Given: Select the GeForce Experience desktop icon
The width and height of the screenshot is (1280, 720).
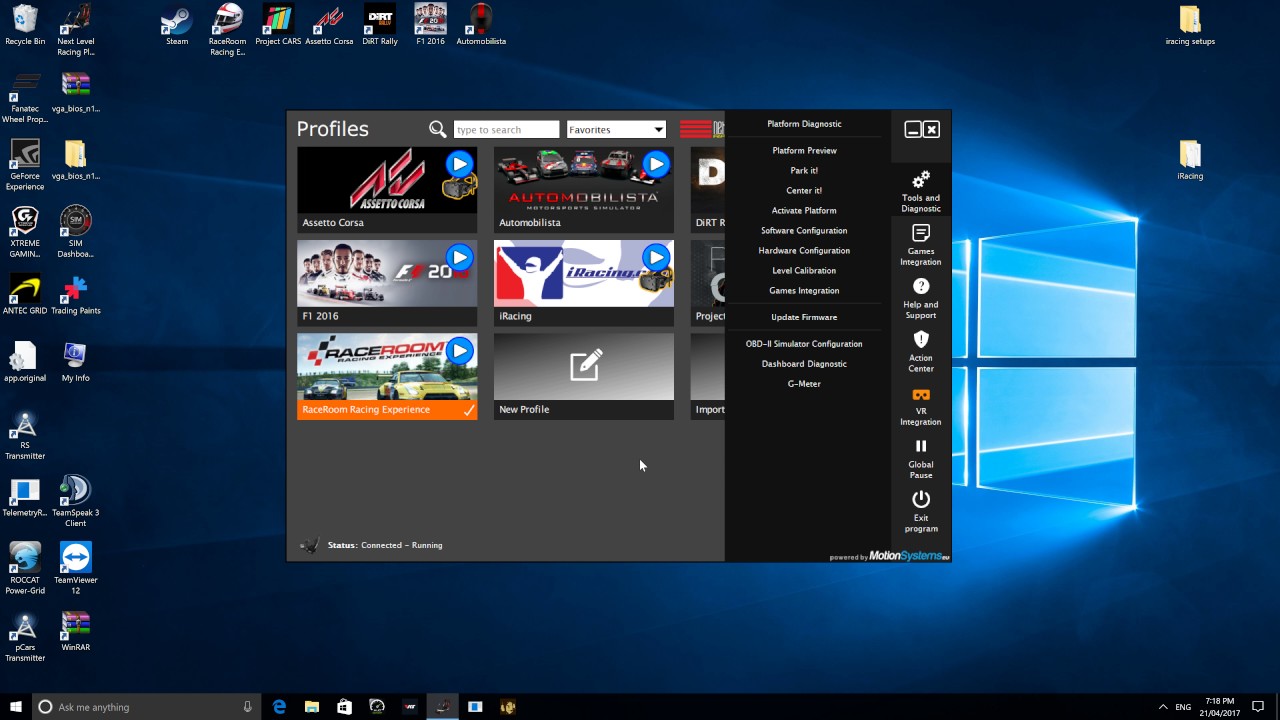Looking at the screenshot, I should pyautogui.click(x=25, y=165).
